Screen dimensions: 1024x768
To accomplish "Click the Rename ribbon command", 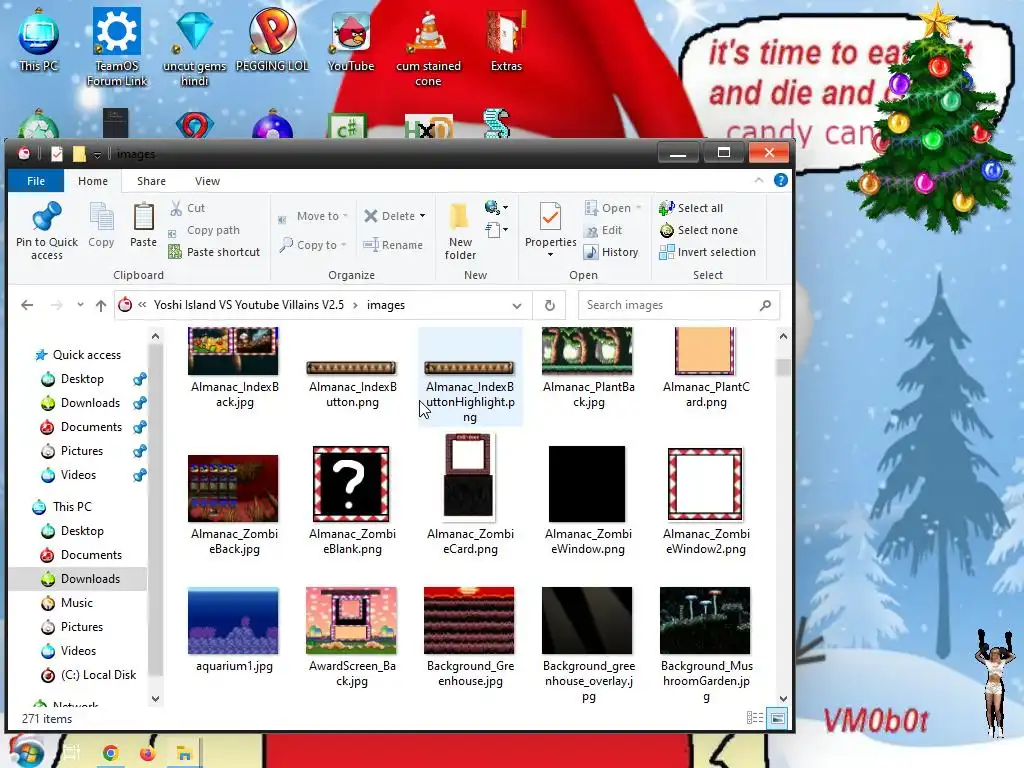I will (393, 245).
